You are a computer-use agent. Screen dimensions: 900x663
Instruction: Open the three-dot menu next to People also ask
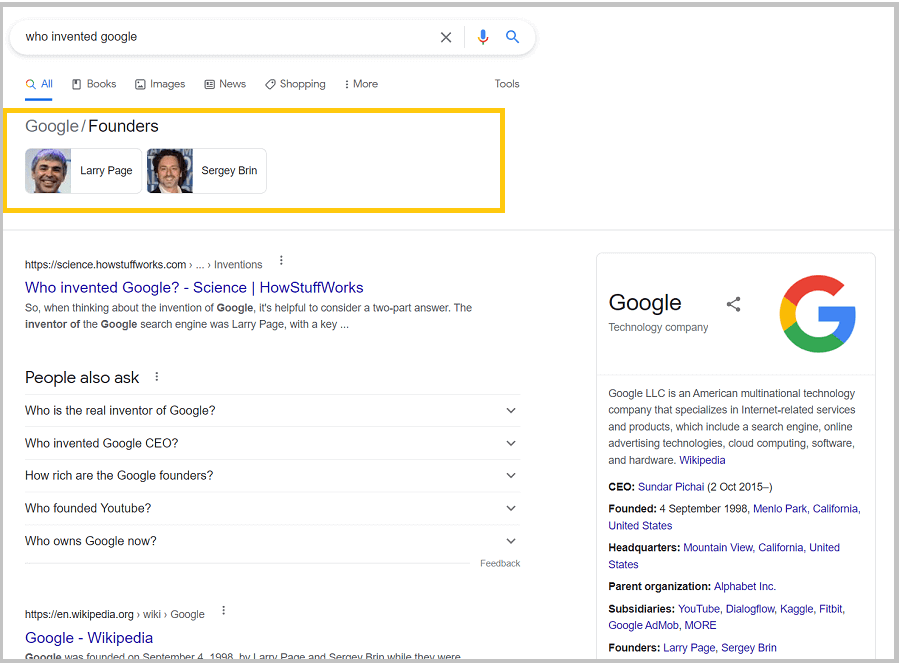(157, 377)
